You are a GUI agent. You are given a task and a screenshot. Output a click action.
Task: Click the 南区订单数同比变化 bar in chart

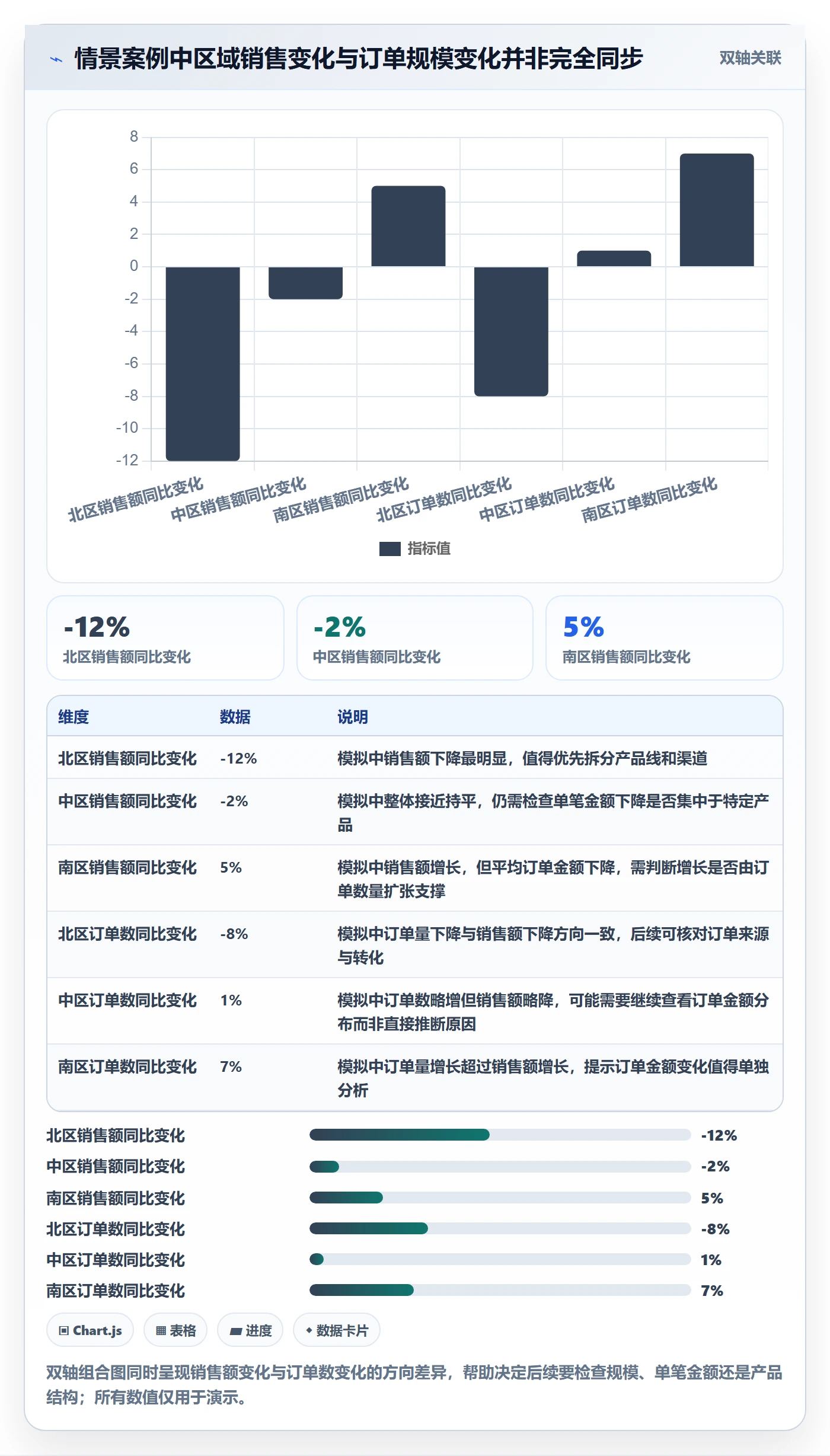click(717, 210)
